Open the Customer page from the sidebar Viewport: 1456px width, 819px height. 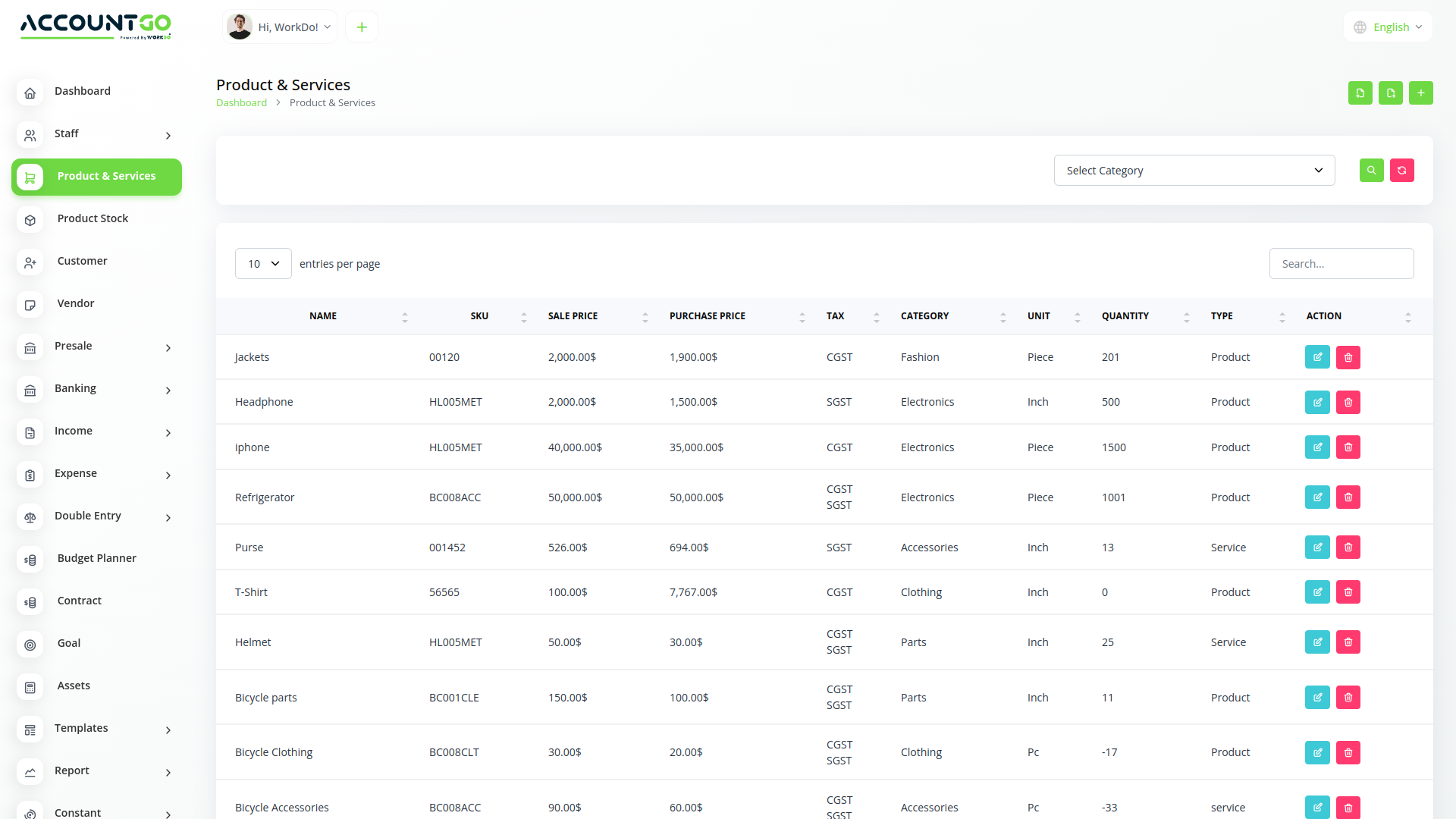[82, 261]
